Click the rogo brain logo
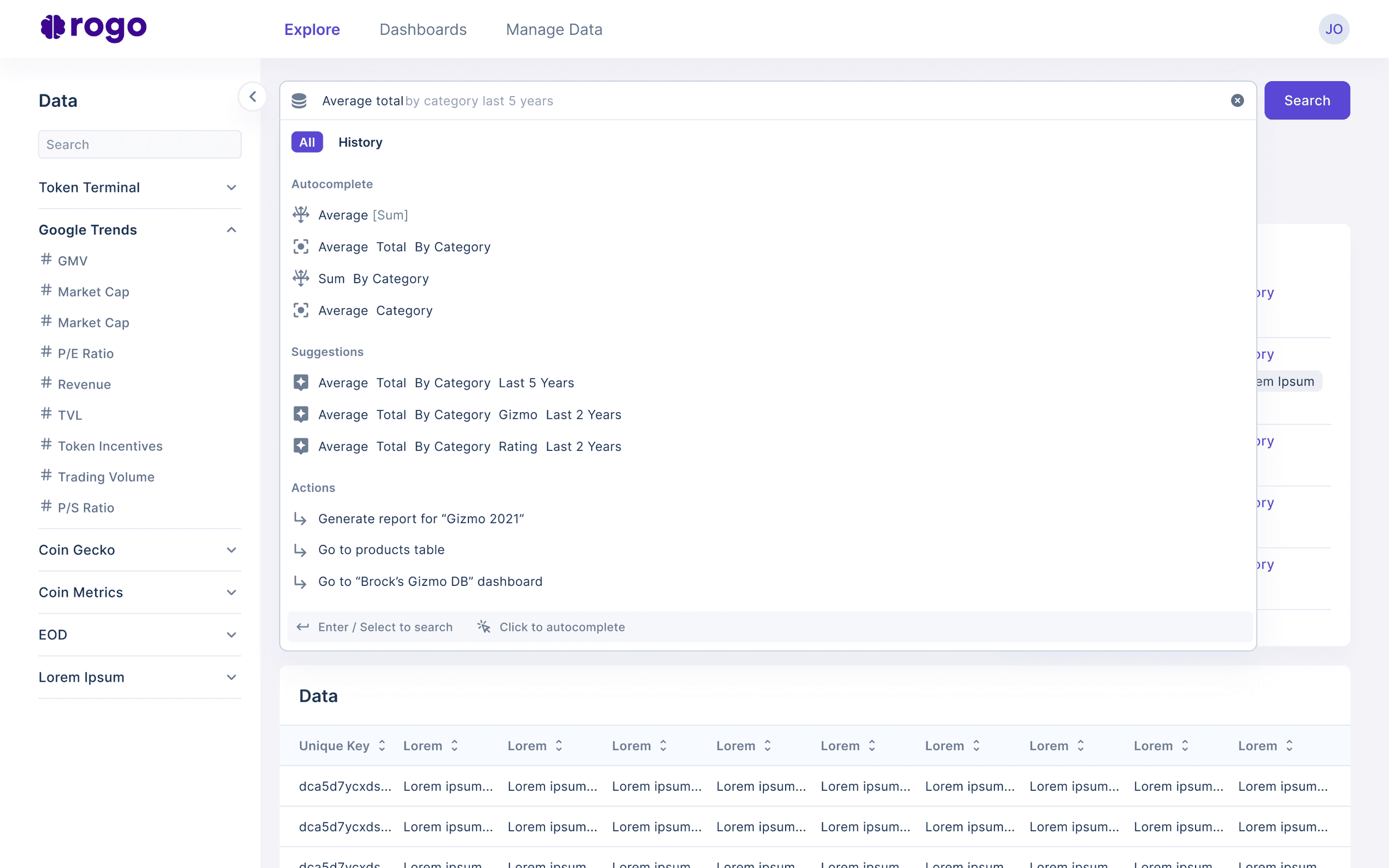The image size is (1389, 868). 53,28
